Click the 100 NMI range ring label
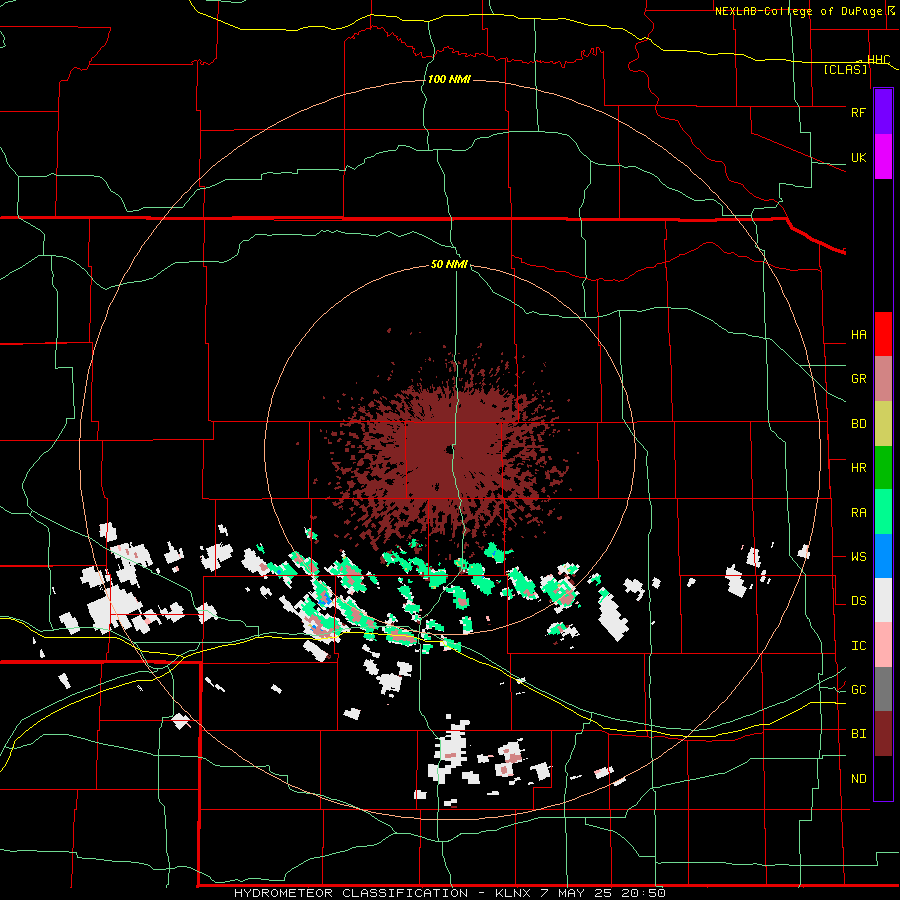This screenshot has width=900, height=900. (x=449, y=79)
